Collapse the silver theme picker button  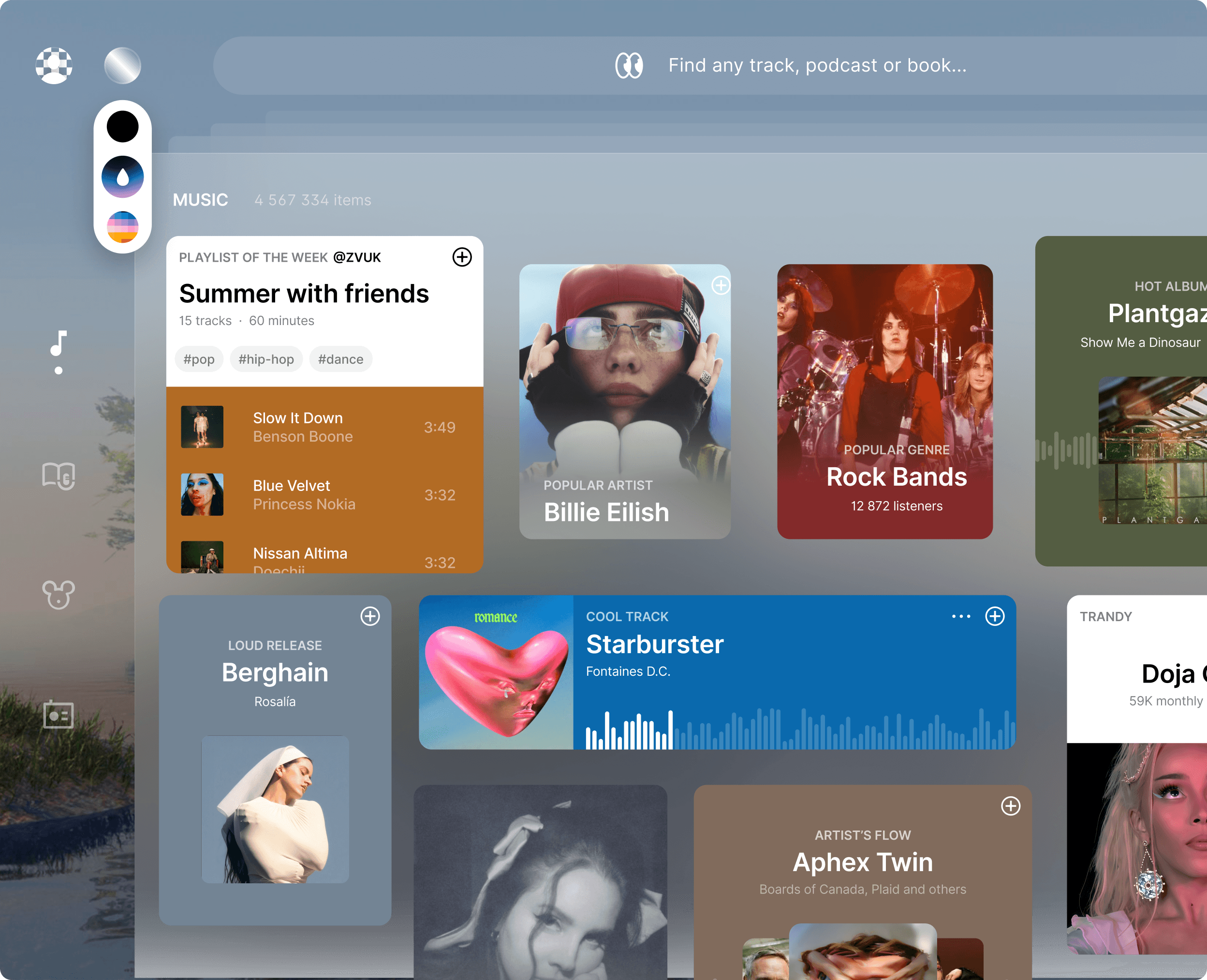[x=122, y=65]
